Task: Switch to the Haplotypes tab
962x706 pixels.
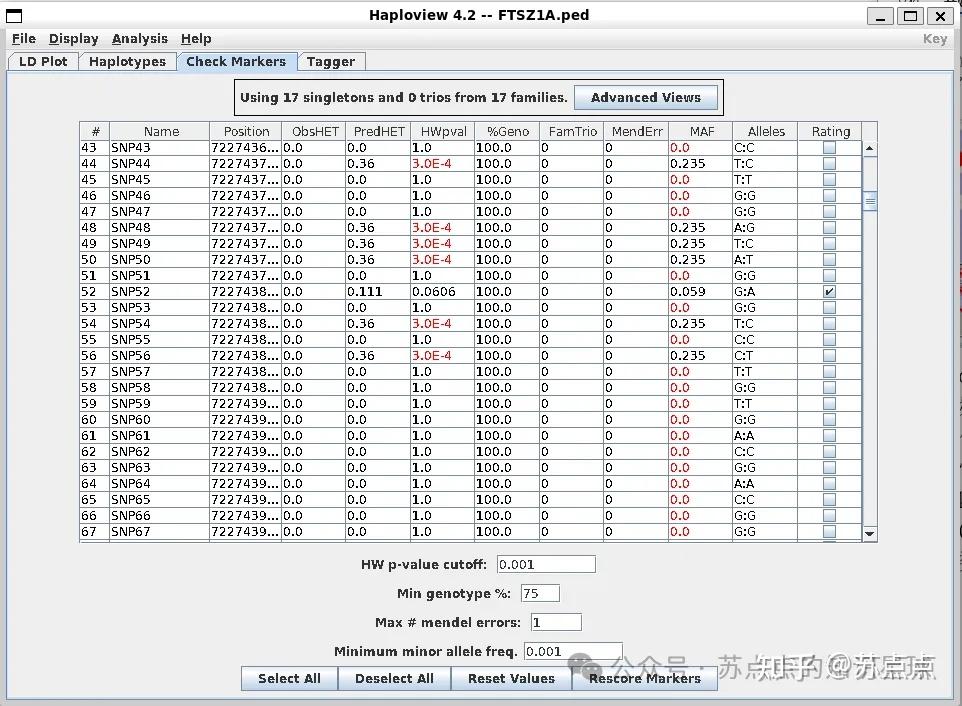Action: [x=127, y=61]
